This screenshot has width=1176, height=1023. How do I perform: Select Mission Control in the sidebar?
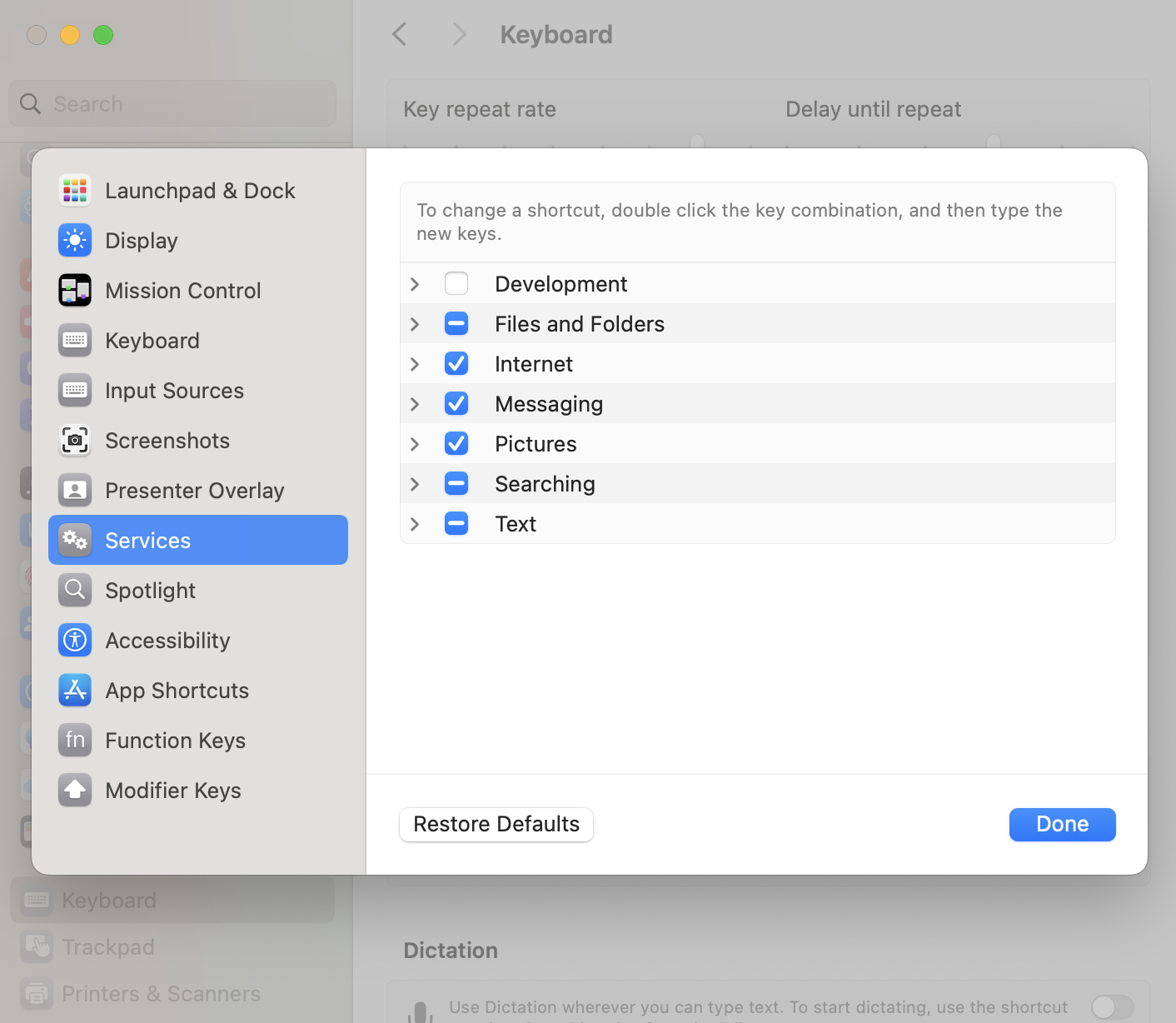point(198,290)
